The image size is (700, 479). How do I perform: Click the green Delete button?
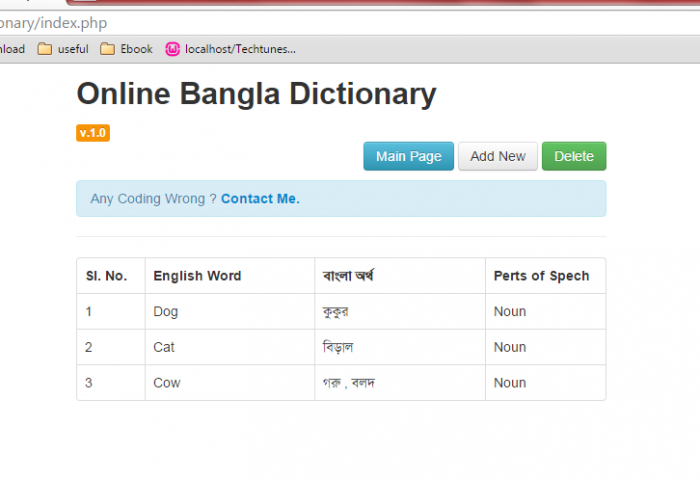(x=573, y=156)
